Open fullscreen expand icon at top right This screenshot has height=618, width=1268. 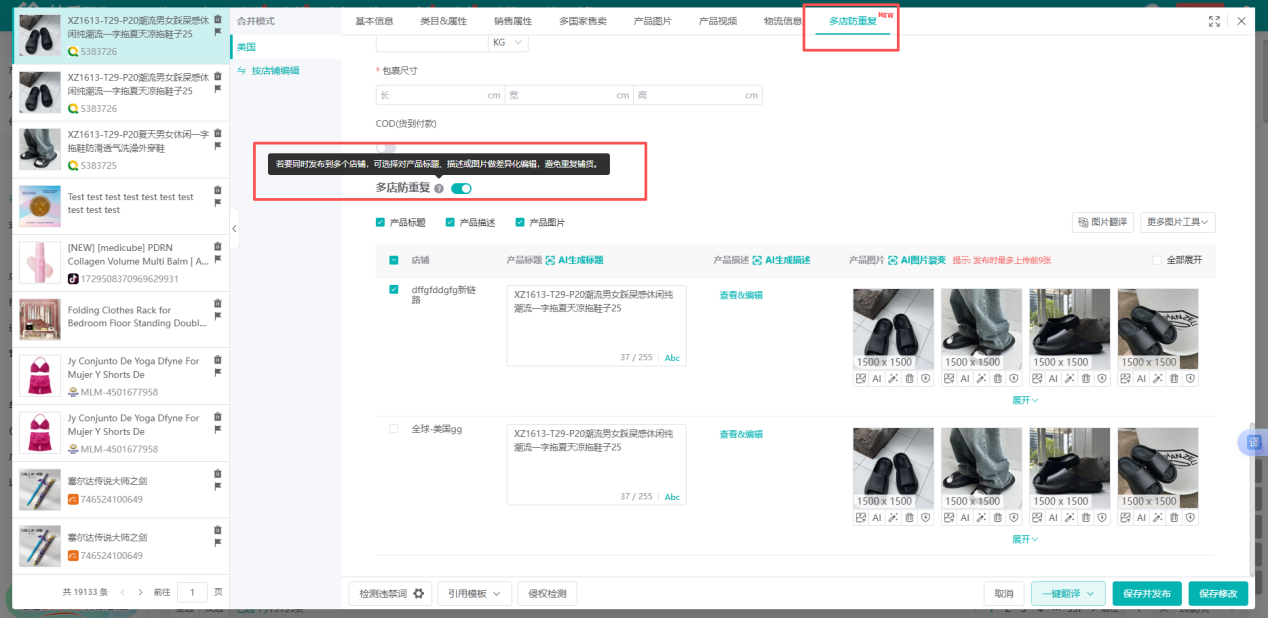point(1215,21)
